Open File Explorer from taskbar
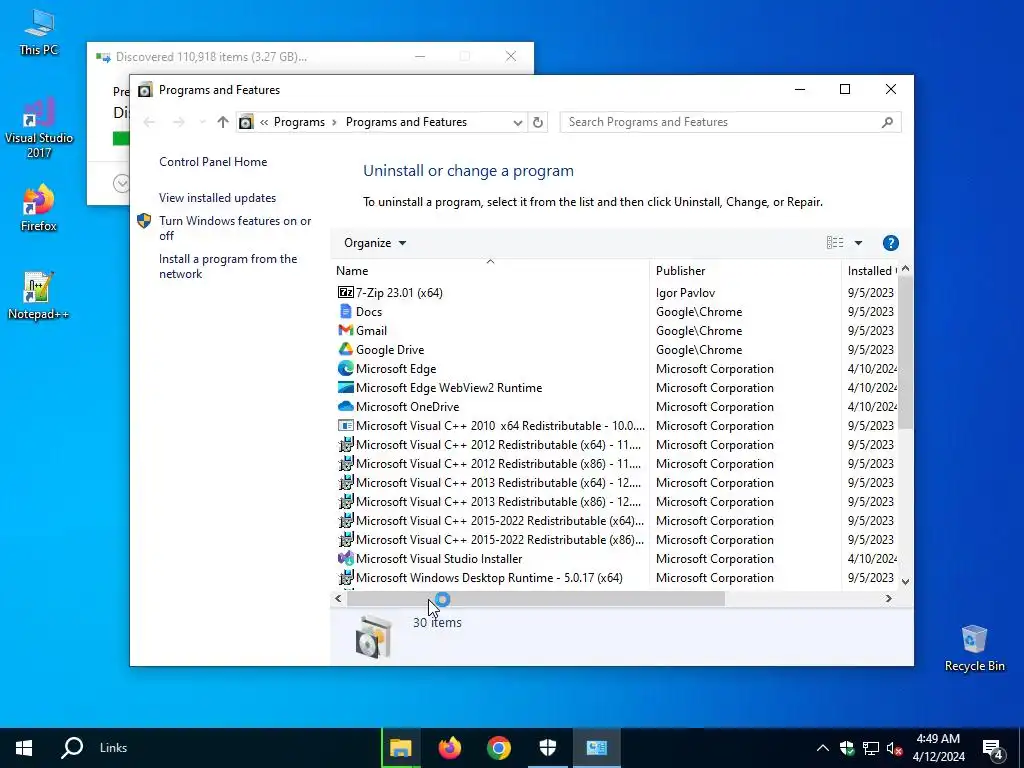The image size is (1024, 768). 400,748
